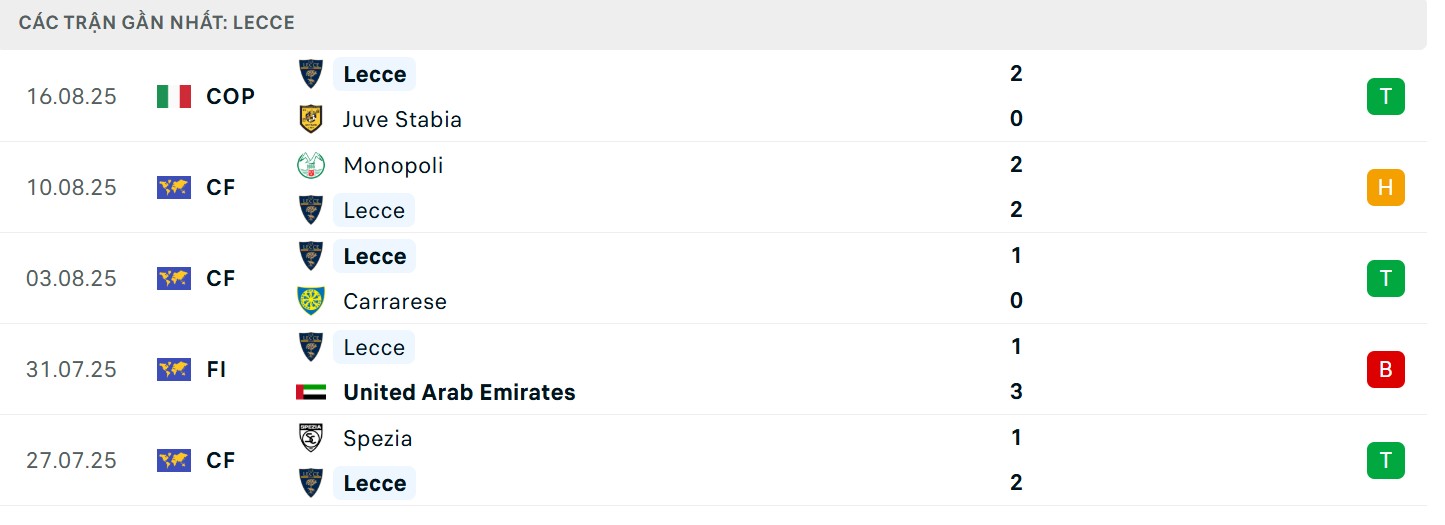1445x525 pixels.
Task: Select the FI competition label
Action: (217, 369)
